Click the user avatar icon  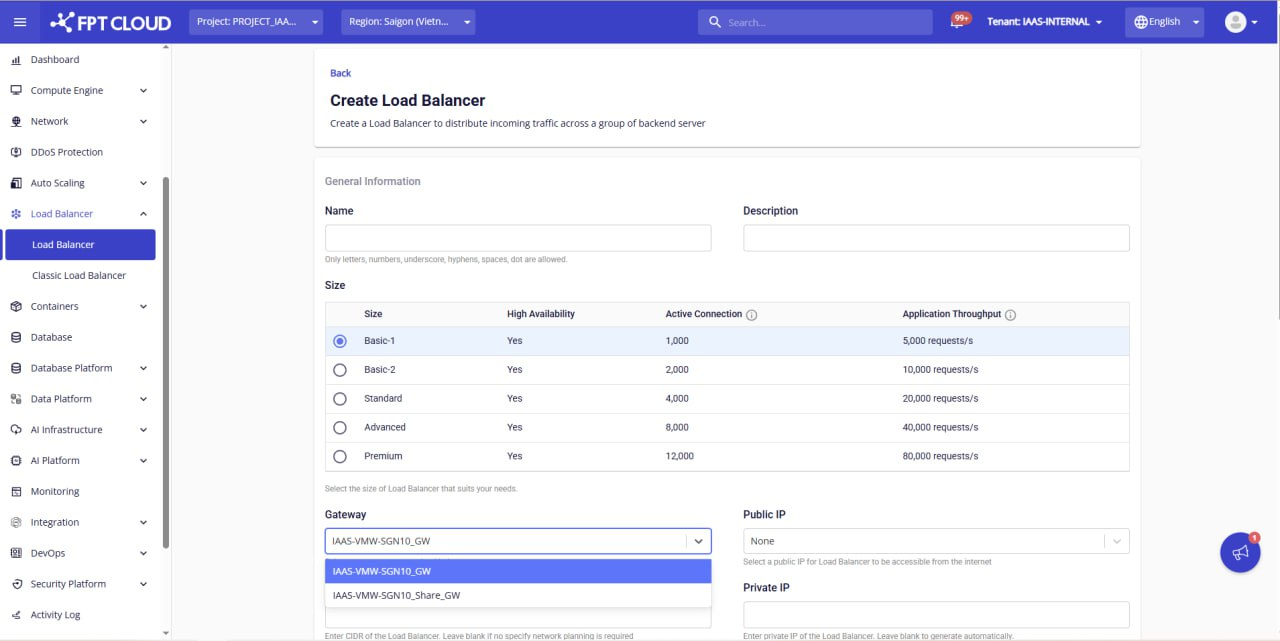[1236, 22]
